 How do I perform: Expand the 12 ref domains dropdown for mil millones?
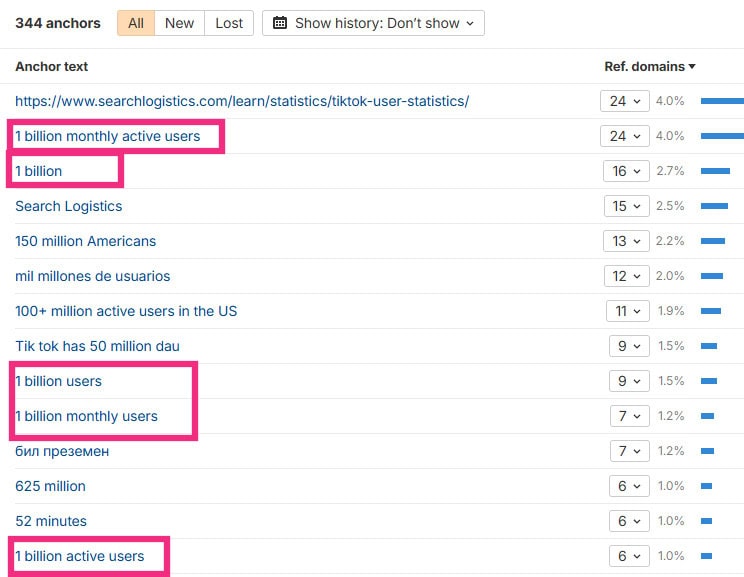(x=626, y=276)
